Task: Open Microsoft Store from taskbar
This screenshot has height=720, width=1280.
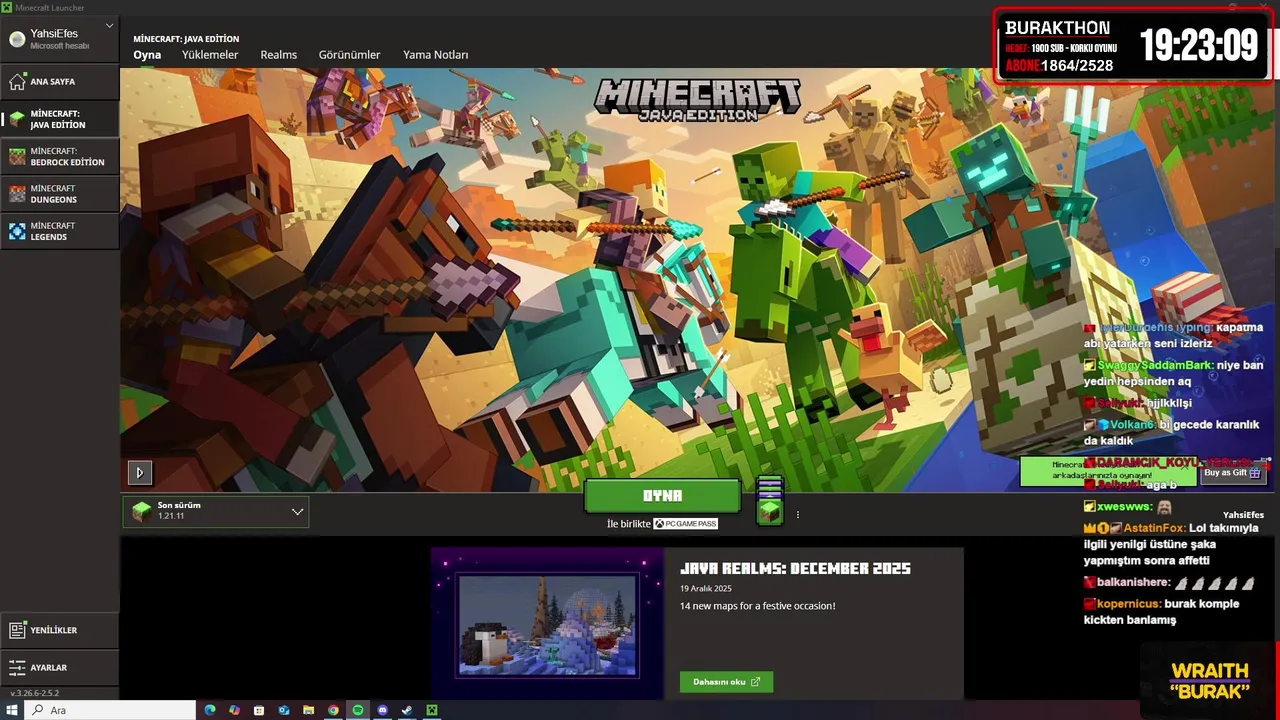Action: [x=259, y=710]
